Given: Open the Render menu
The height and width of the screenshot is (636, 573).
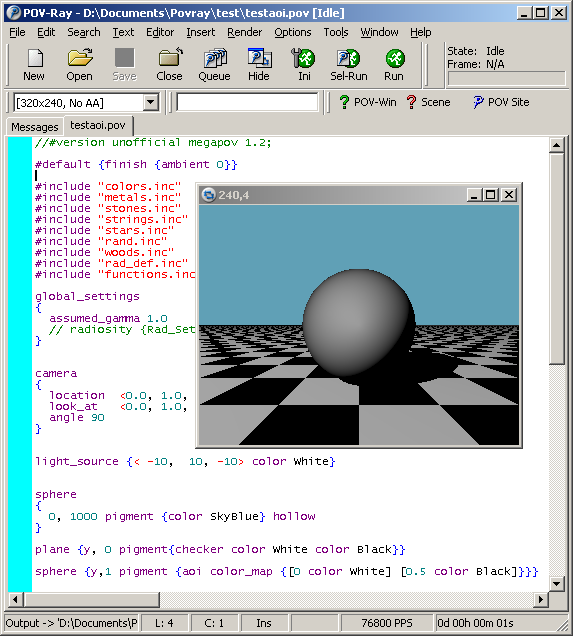Looking at the screenshot, I should [x=245, y=32].
